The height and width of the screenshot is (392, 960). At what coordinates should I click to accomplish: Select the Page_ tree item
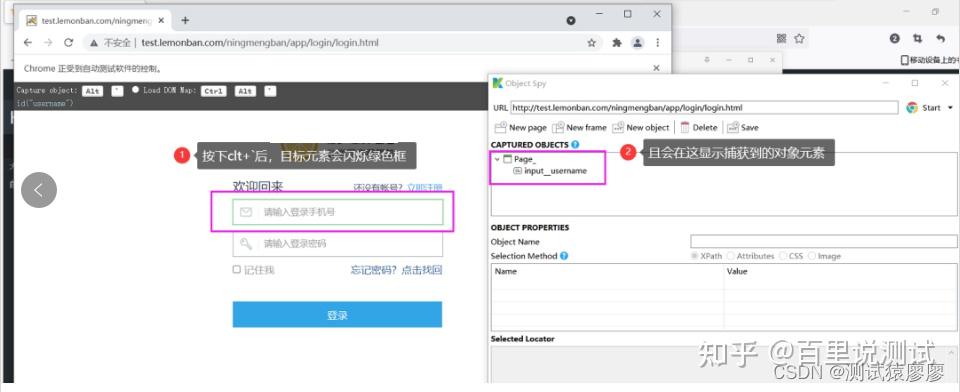pyautogui.click(x=519, y=159)
